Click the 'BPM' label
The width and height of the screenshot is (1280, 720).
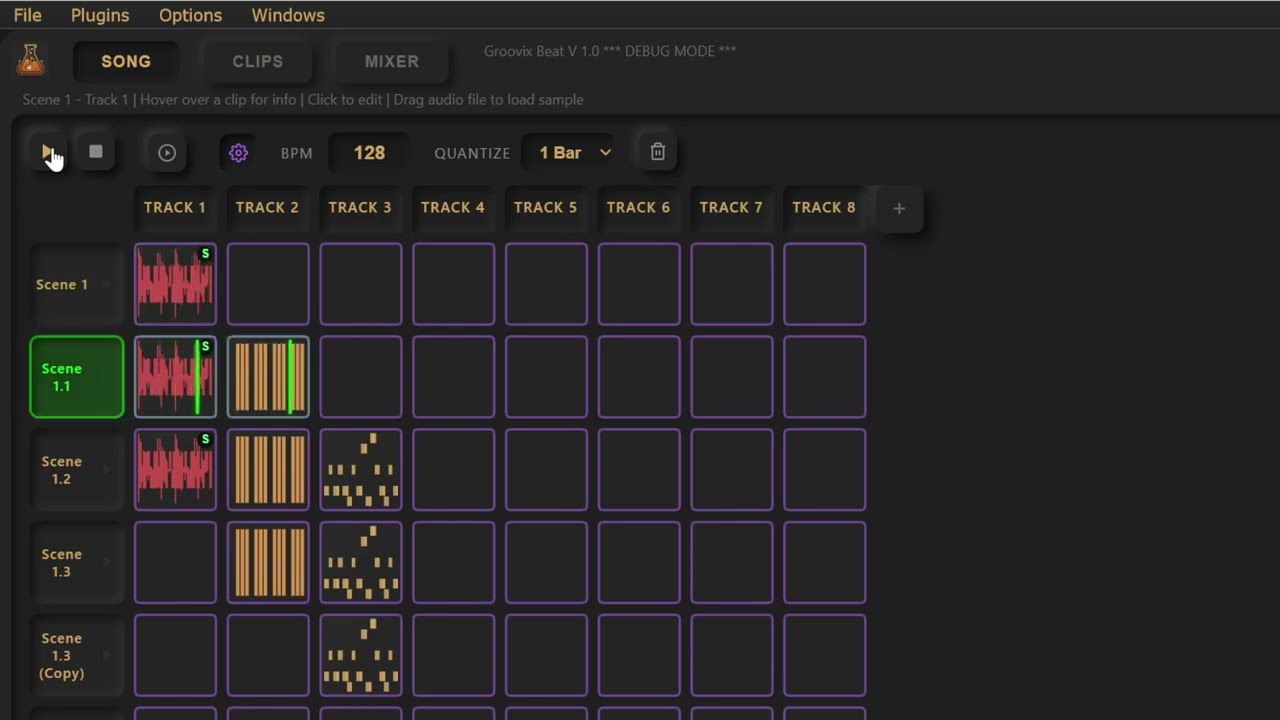(297, 153)
